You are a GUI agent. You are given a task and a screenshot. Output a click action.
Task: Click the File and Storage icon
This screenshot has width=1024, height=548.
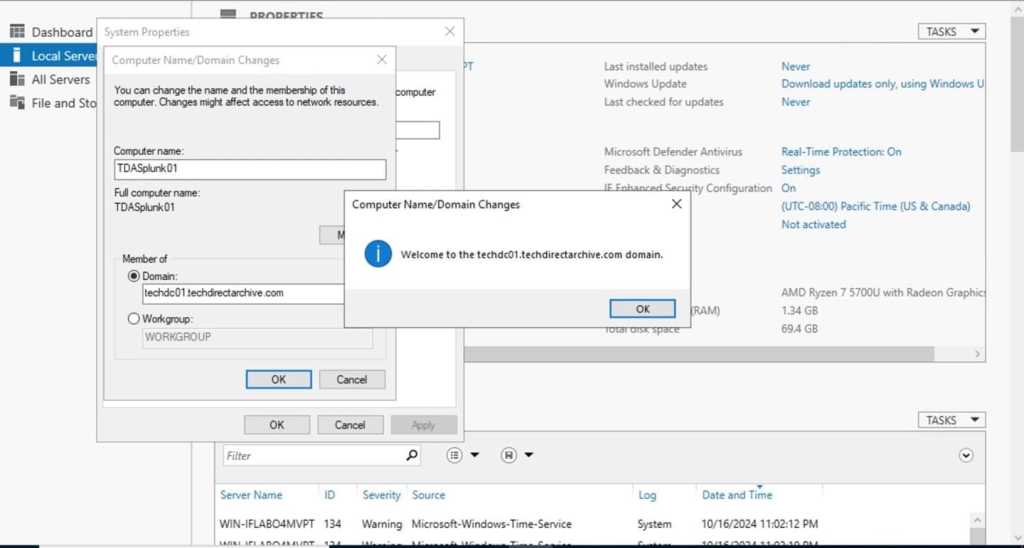click(17, 103)
